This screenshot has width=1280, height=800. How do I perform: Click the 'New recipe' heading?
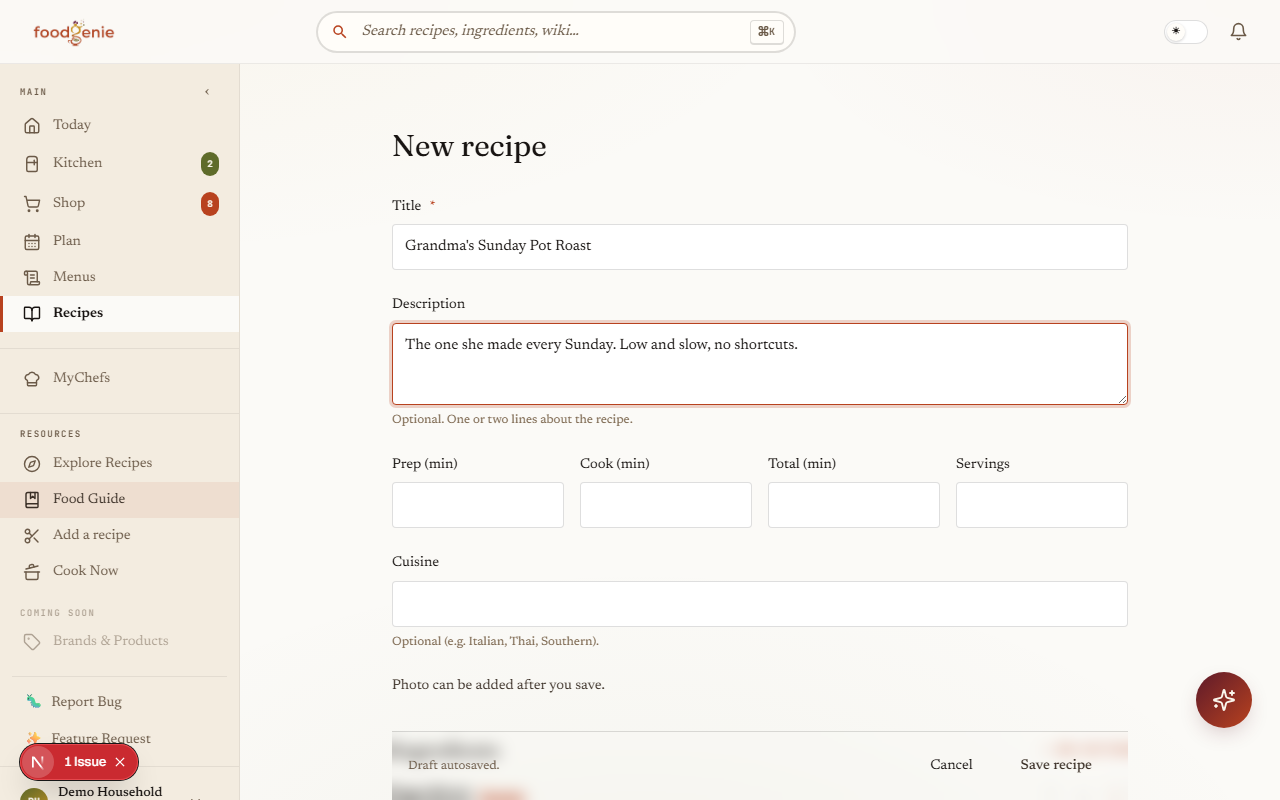pos(469,147)
